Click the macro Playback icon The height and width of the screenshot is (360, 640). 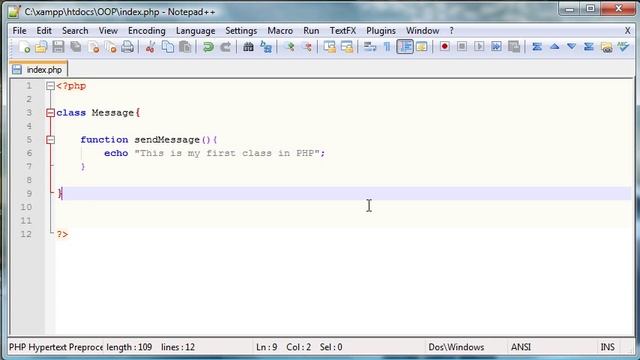[479, 47]
